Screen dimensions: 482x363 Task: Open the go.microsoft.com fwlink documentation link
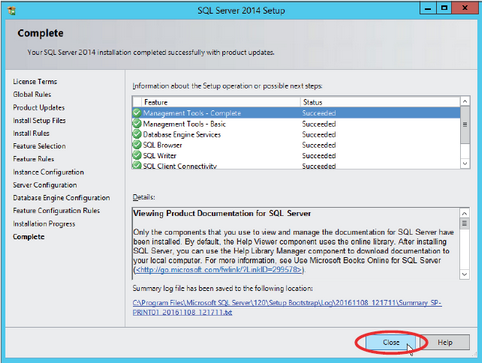pyautogui.click(x=219, y=270)
